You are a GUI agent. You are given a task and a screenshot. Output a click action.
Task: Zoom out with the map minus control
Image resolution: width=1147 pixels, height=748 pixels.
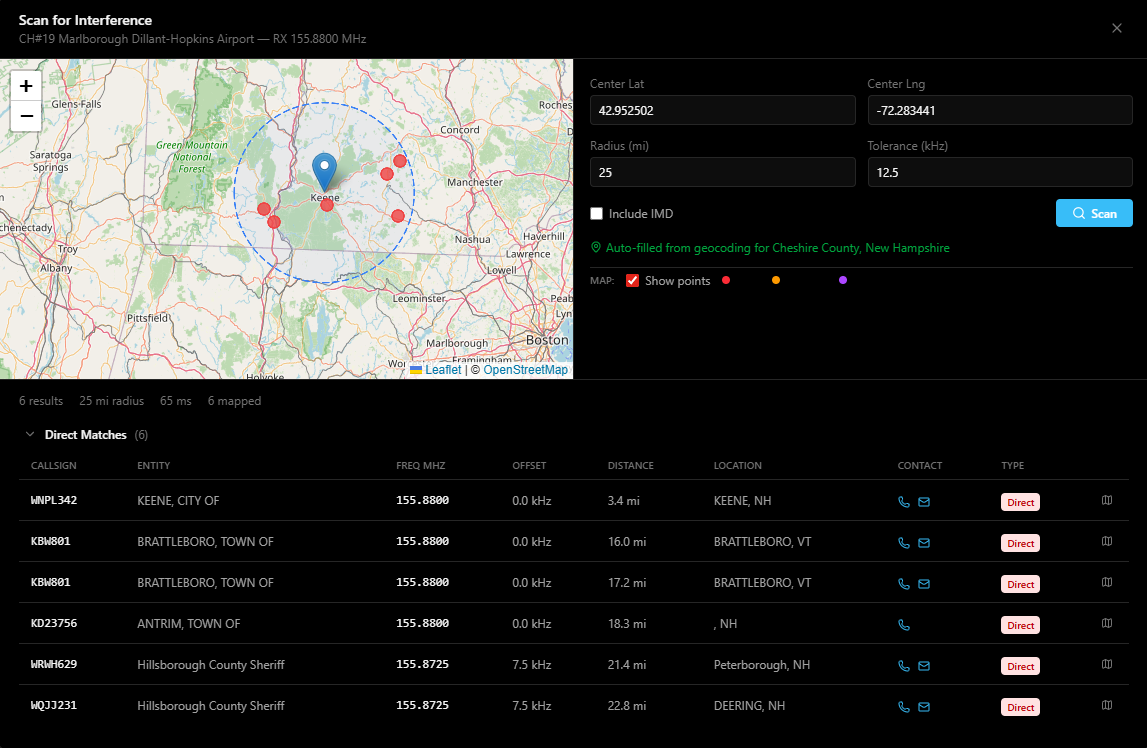click(25, 116)
